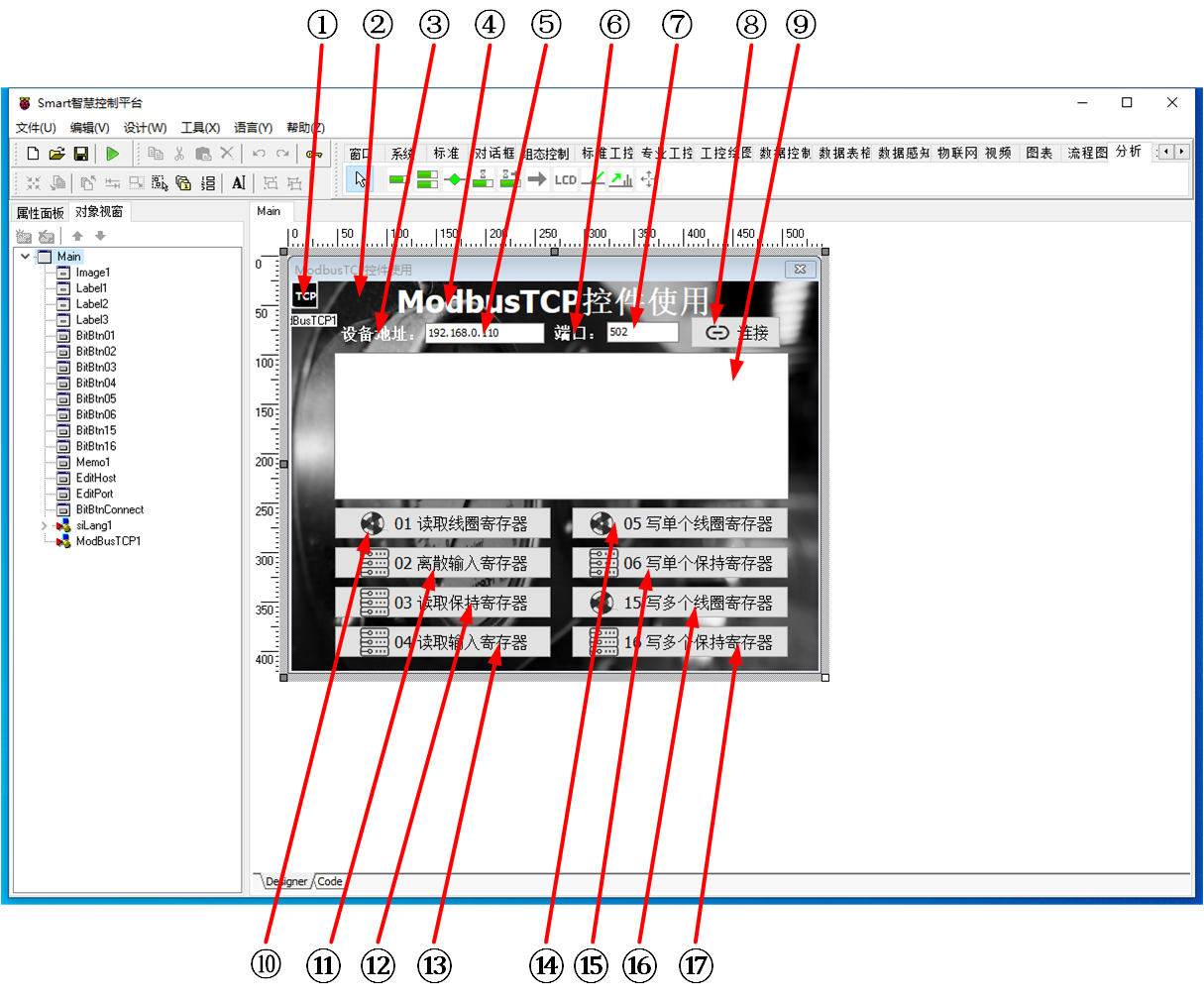
Task: Click the device address field 192.168.0.110
Action: pos(485,332)
